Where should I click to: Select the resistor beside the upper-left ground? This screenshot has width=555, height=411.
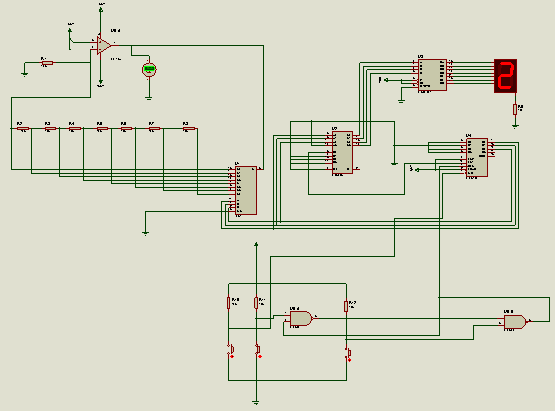[47, 63]
